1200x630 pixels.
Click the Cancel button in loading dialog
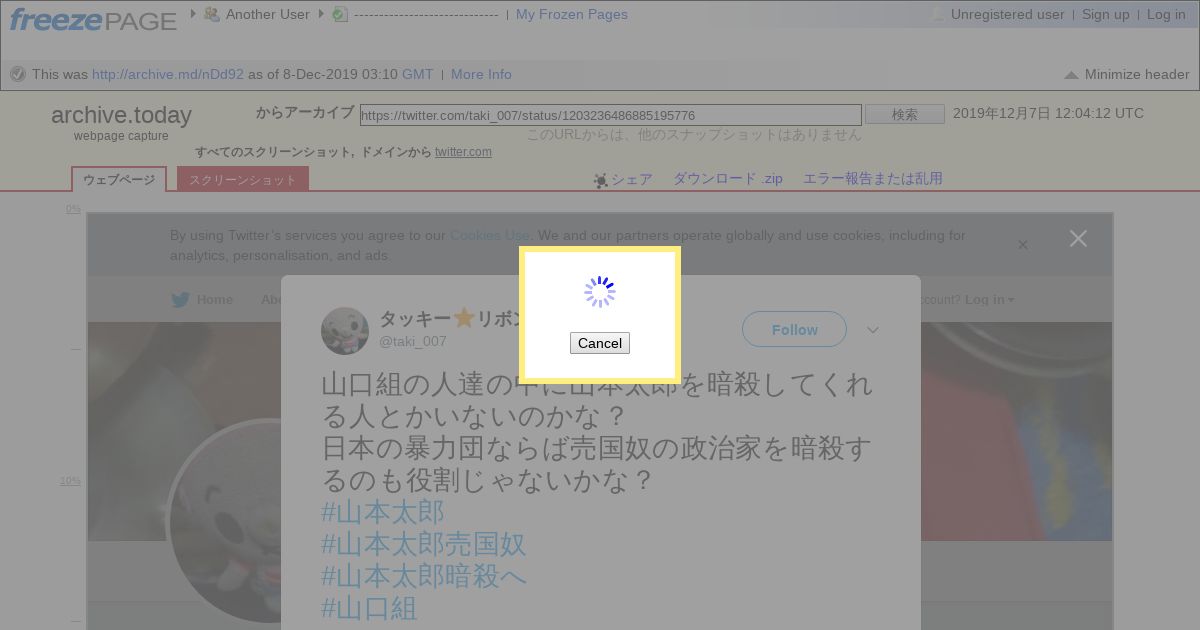[x=600, y=343]
